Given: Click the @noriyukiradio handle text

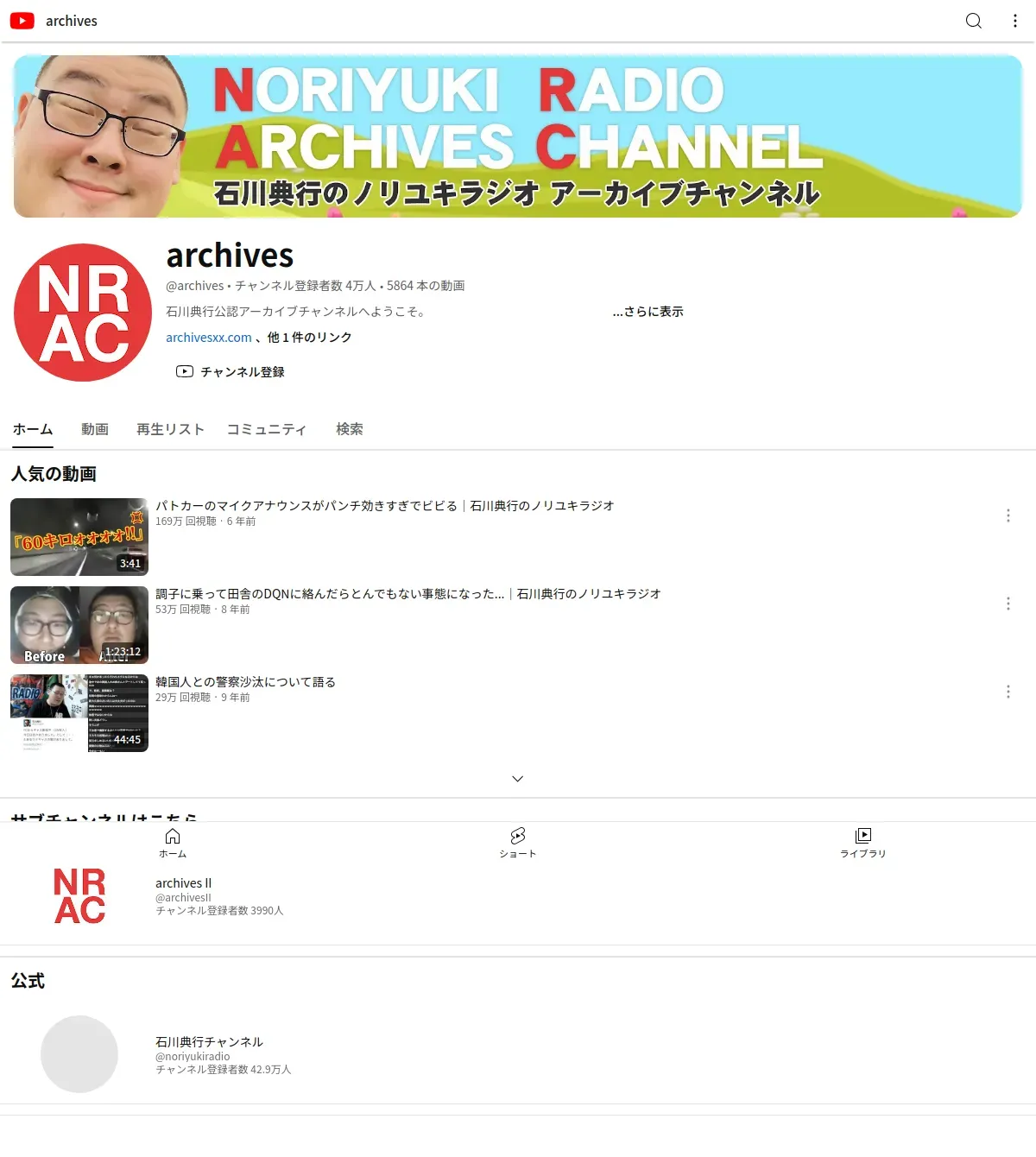Looking at the screenshot, I should [193, 1057].
